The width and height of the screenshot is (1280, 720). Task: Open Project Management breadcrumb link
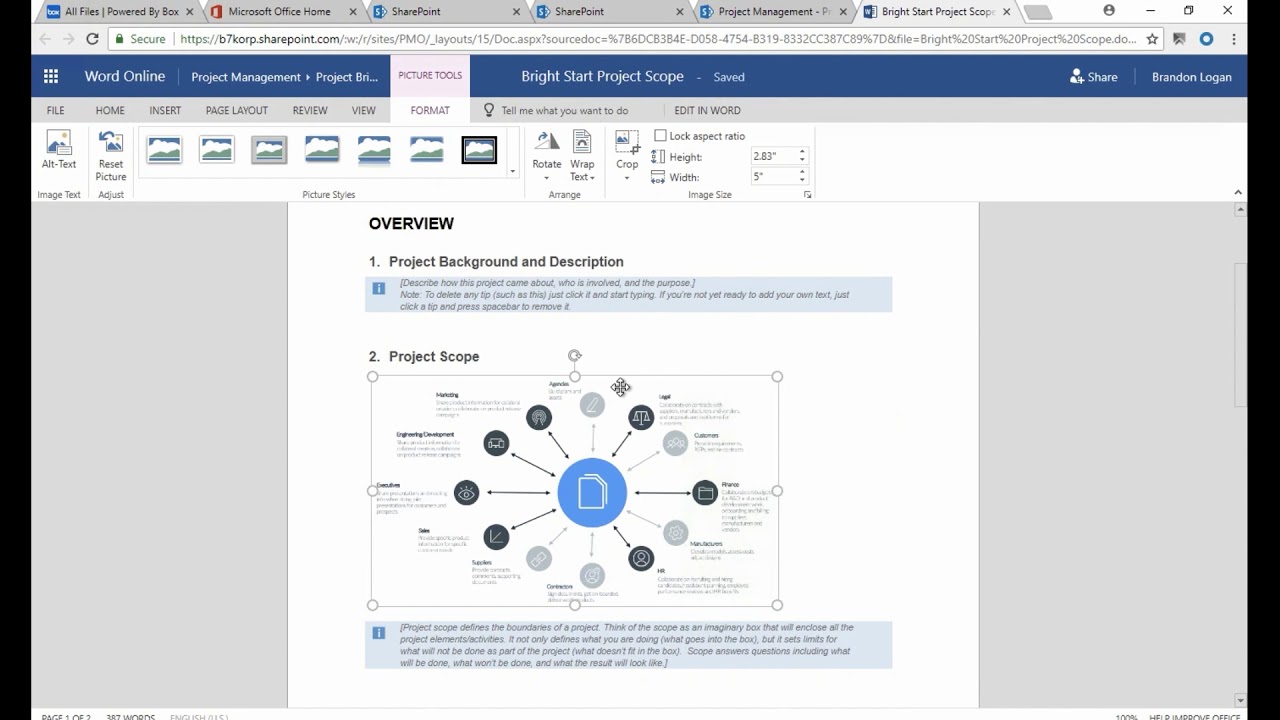[246, 76]
